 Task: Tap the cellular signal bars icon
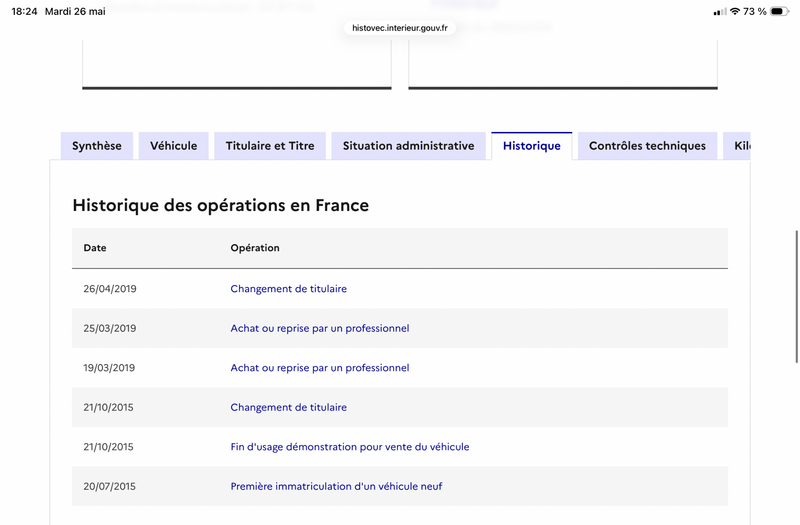tap(720, 12)
